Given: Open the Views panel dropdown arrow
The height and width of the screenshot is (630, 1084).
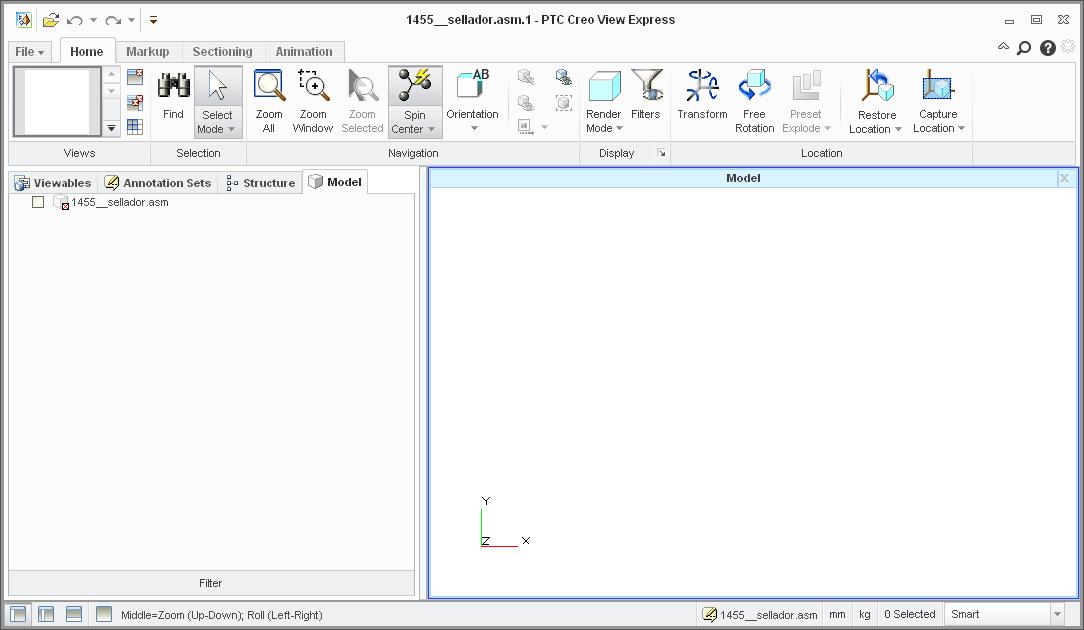Looking at the screenshot, I should pos(110,128).
